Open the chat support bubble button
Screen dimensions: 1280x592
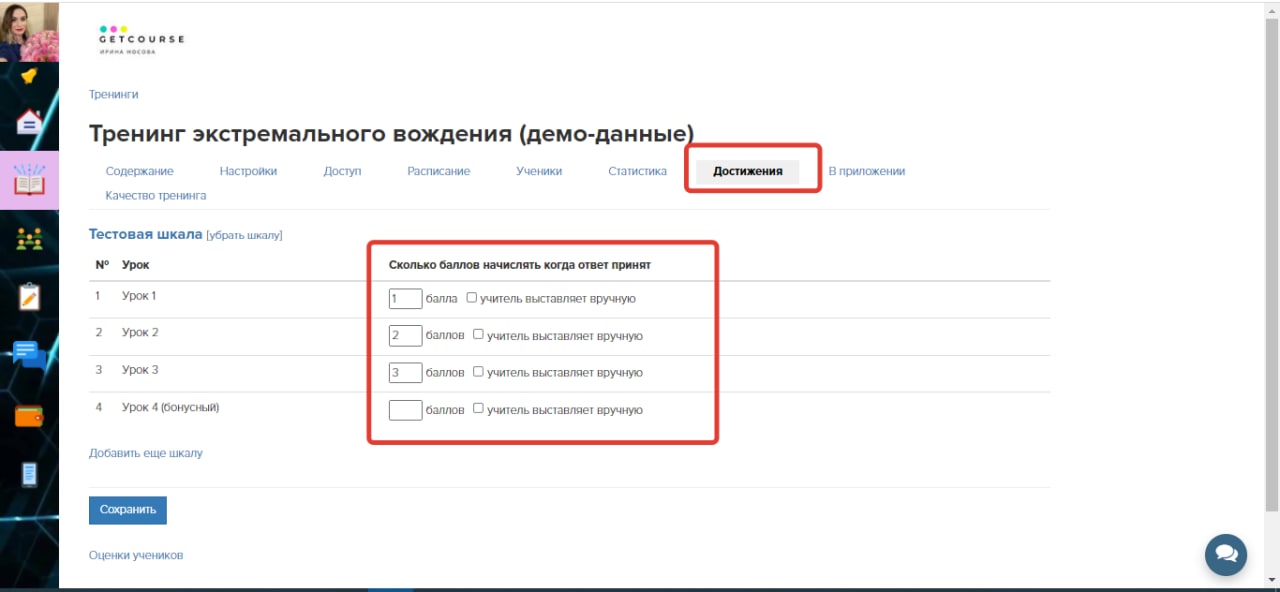pyautogui.click(x=1225, y=555)
